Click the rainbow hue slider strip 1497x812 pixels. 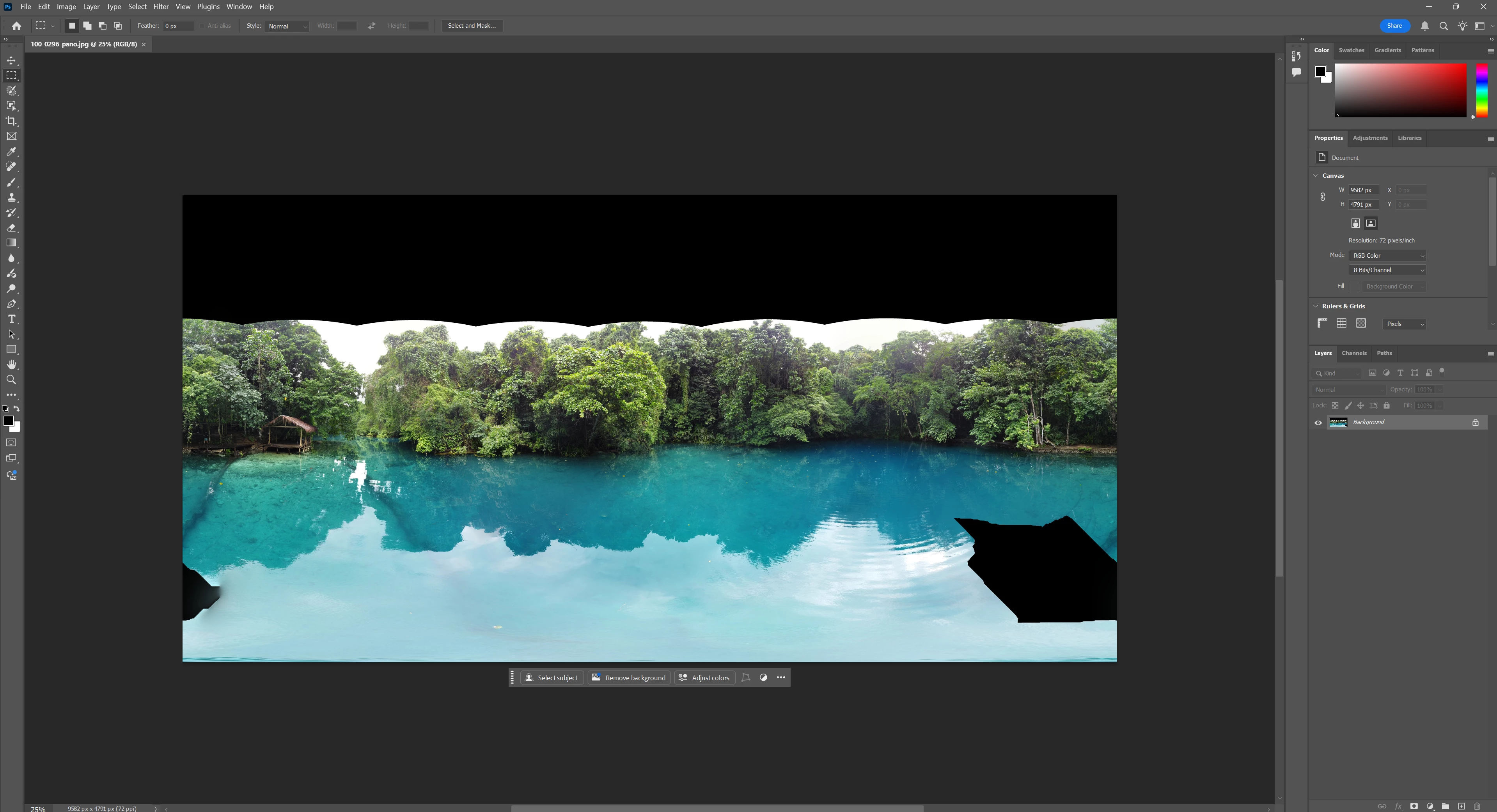pos(1481,90)
